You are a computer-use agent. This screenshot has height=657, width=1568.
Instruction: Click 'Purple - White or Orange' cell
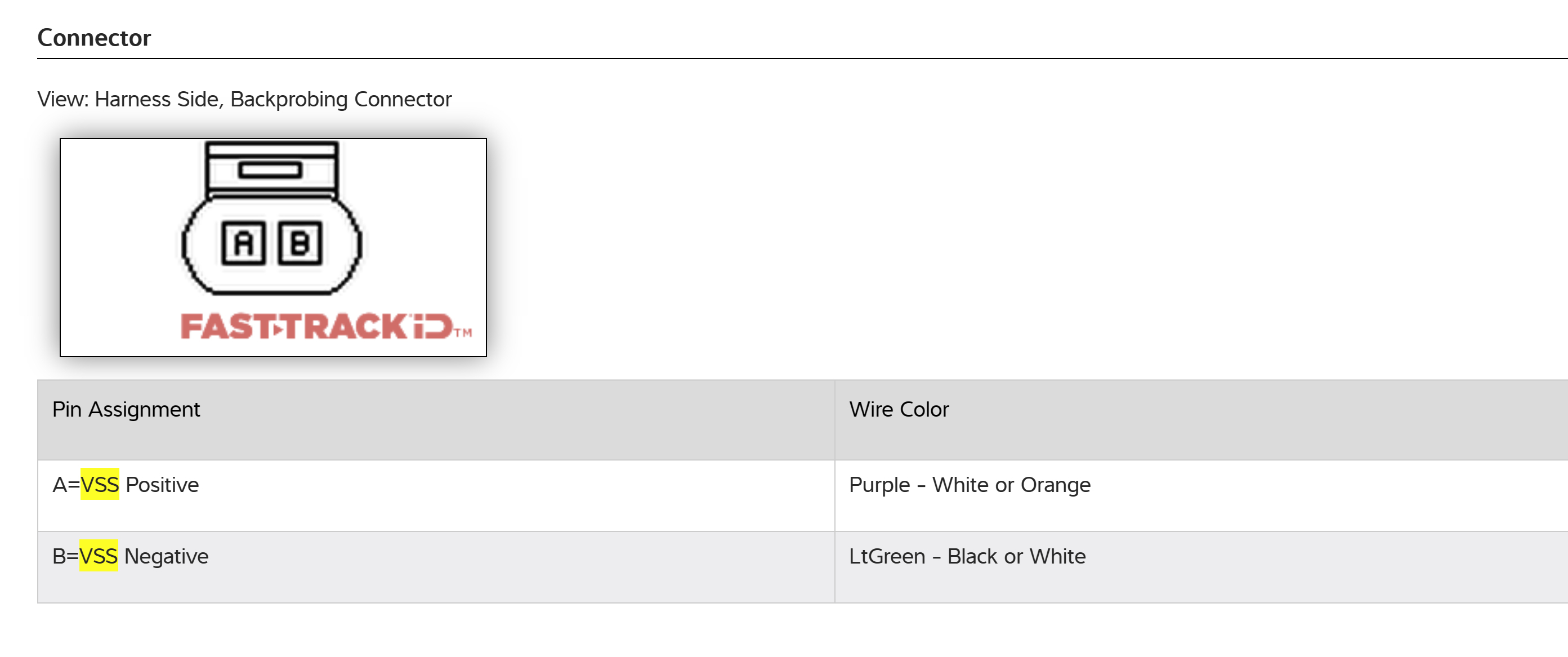(969, 485)
